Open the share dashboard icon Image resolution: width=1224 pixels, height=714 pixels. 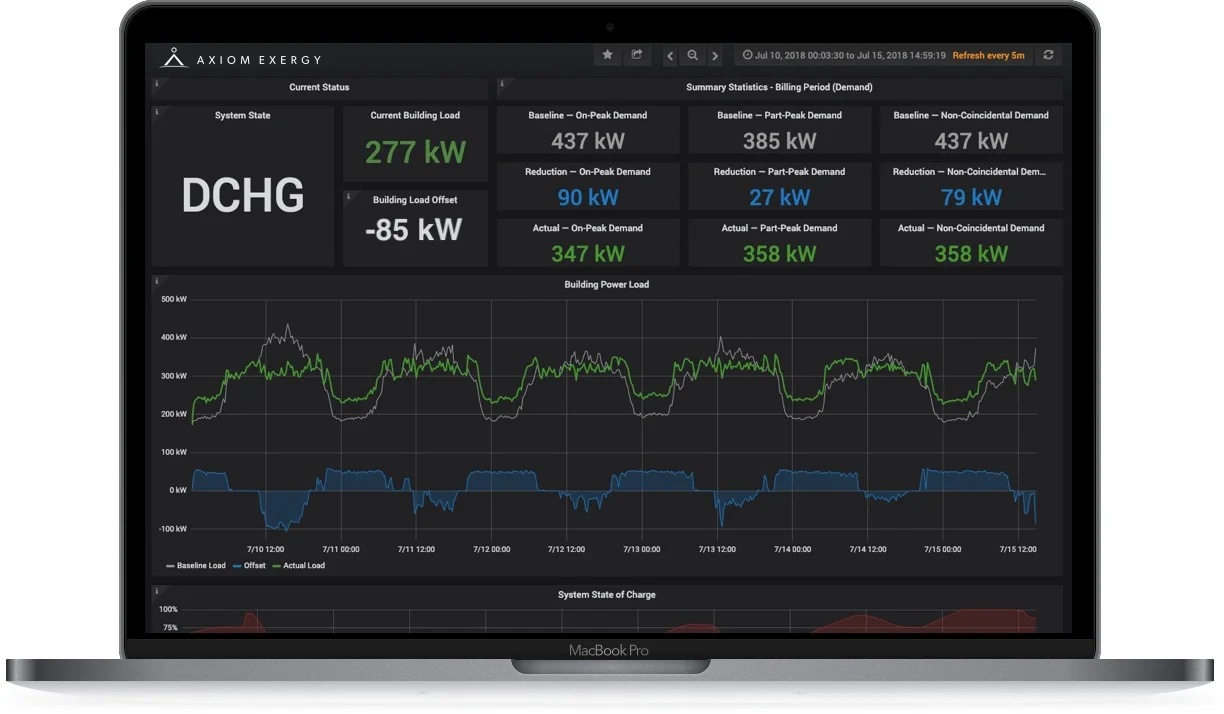[635, 56]
